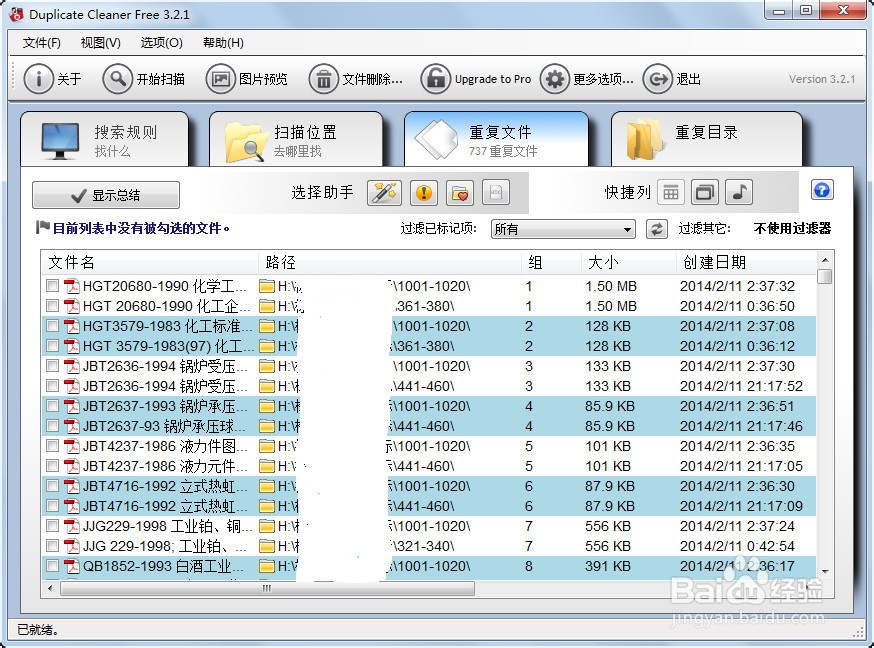Open the 视图(V) menu
The height and width of the screenshot is (648, 874).
pyautogui.click(x=100, y=43)
